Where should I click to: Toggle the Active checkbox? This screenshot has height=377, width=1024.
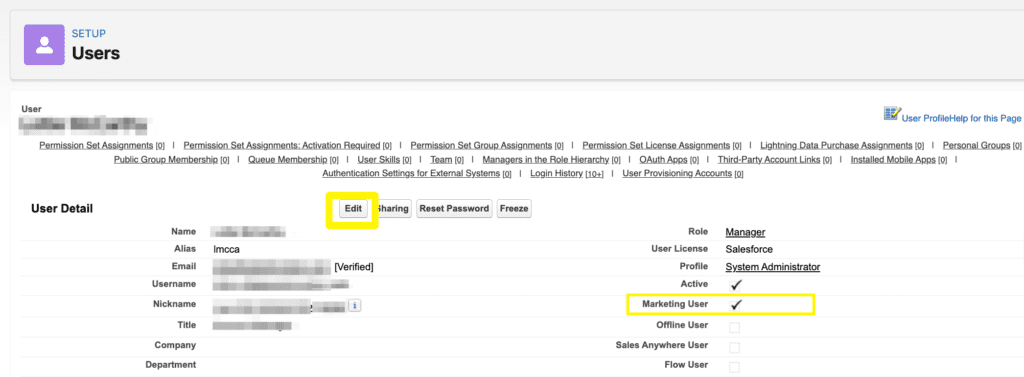pyautogui.click(x=736, y=285)
